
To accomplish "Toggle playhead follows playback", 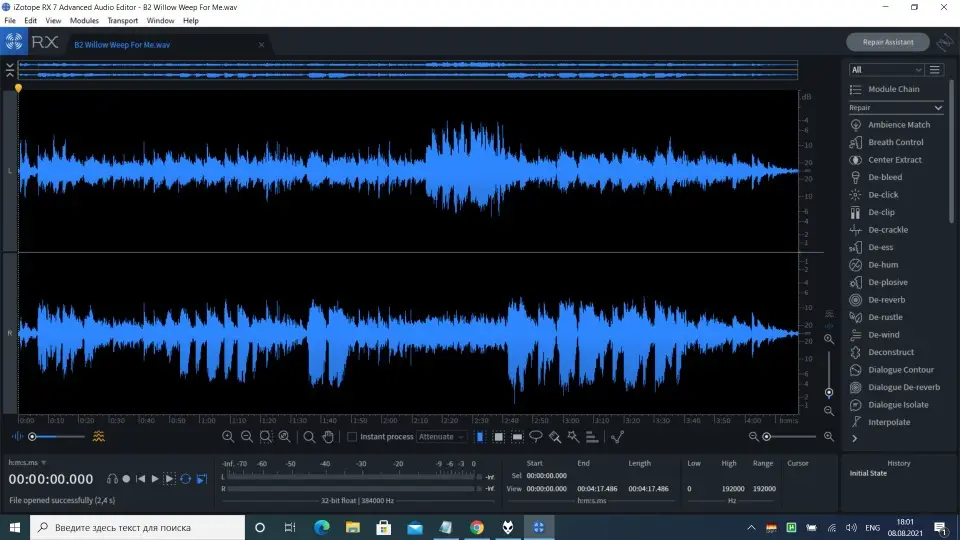I will [x=201, y=479].
